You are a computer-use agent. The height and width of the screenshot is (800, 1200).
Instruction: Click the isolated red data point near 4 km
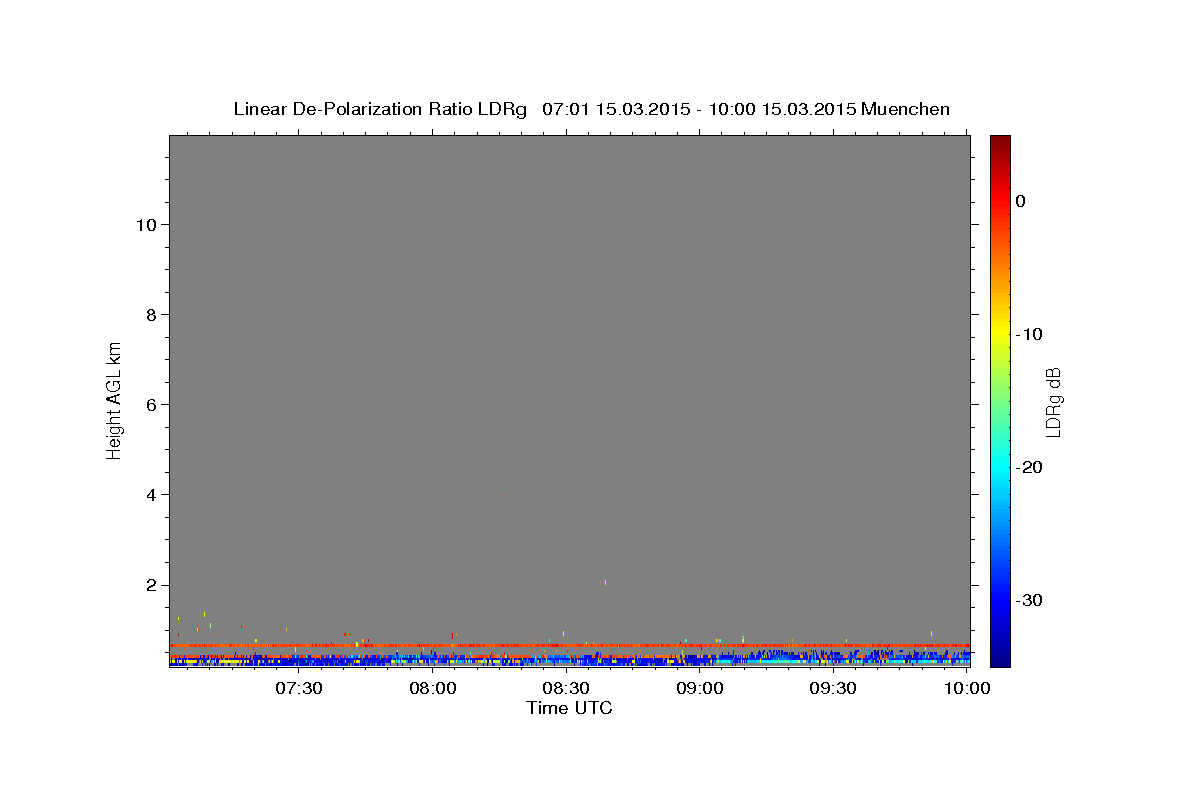503,494
